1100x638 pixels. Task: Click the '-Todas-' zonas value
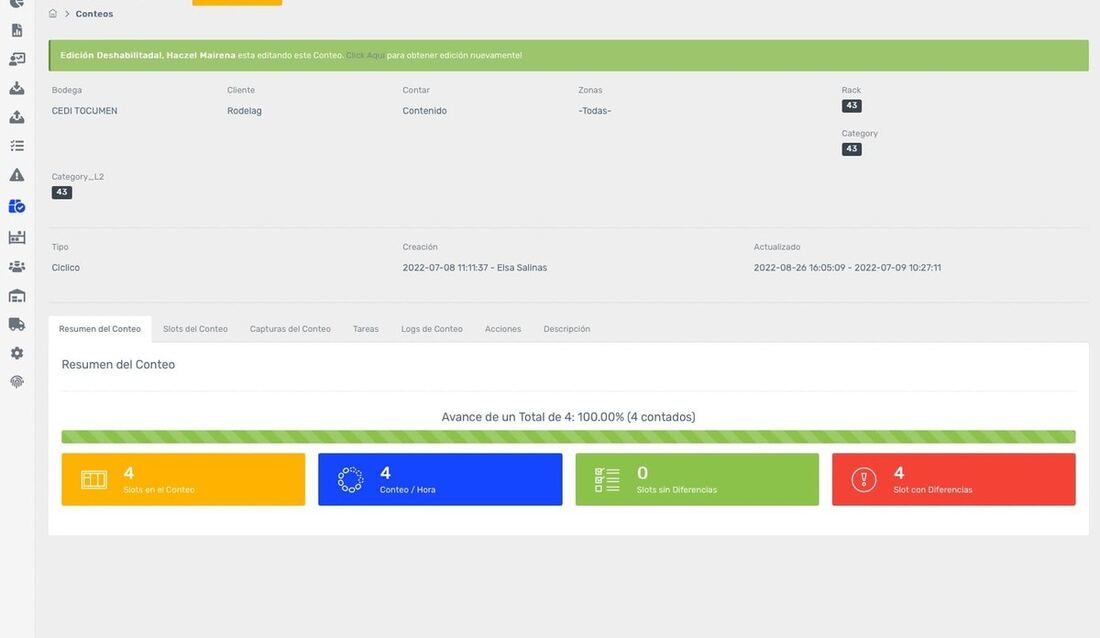(x=594, y=111)
